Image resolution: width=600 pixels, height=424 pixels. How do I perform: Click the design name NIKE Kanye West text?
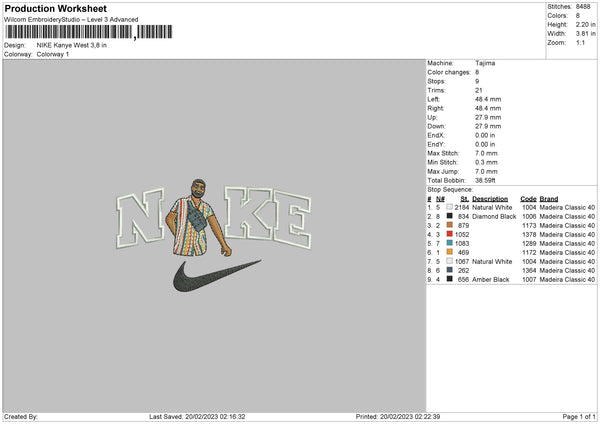tap(72, 45)
